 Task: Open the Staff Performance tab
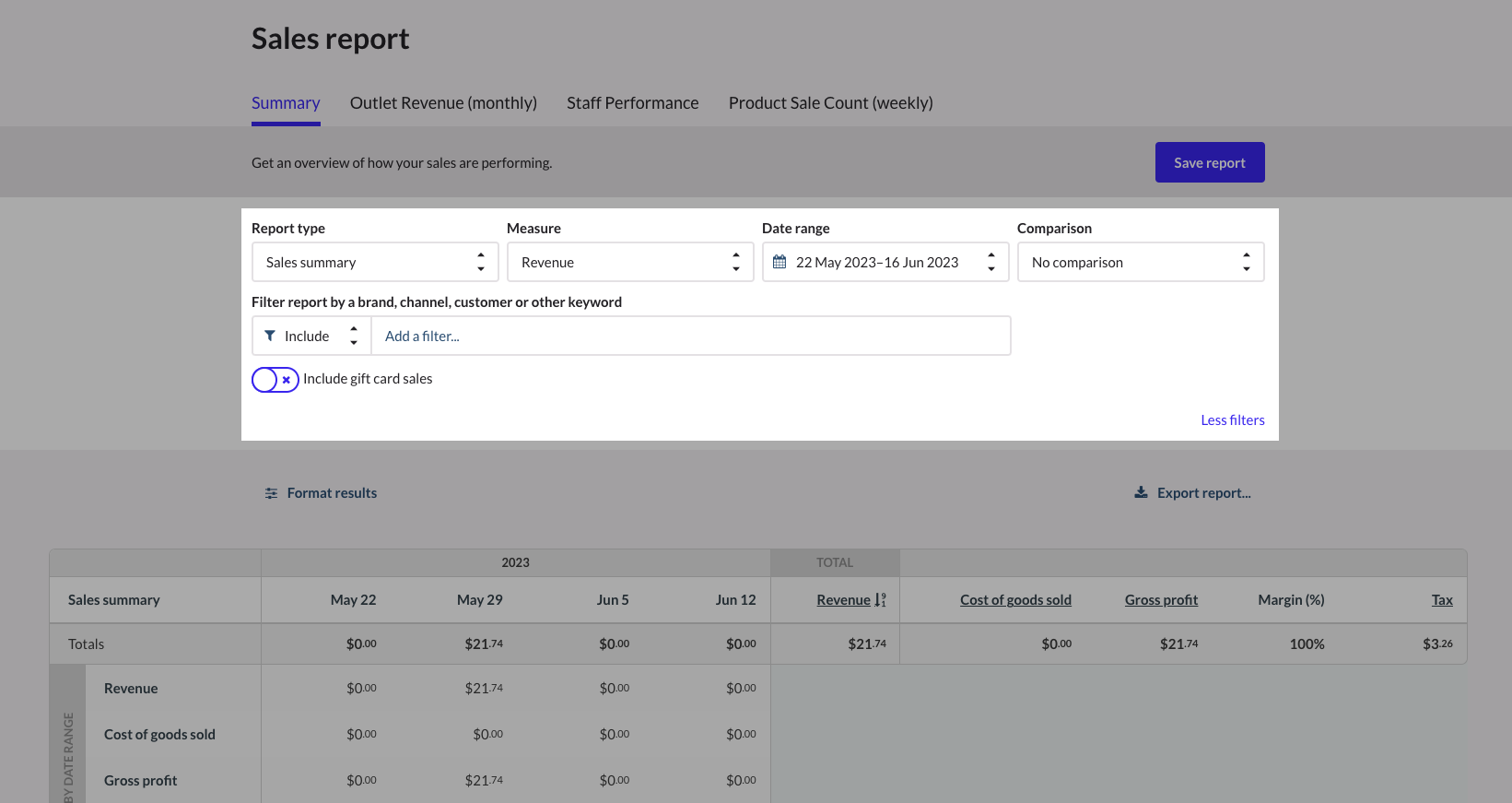click(632, 103)
